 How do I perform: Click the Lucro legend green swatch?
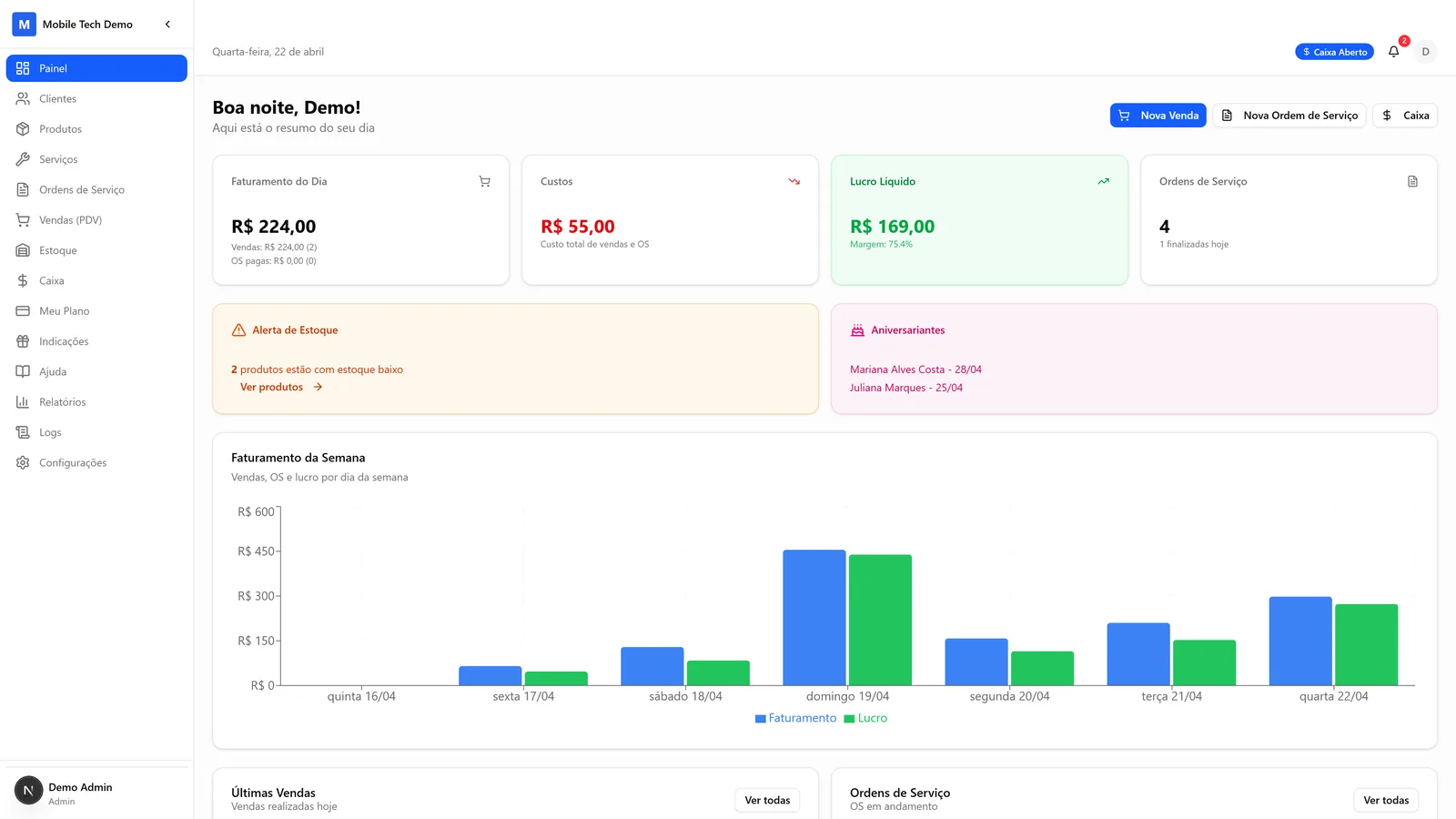coord(849,719)
